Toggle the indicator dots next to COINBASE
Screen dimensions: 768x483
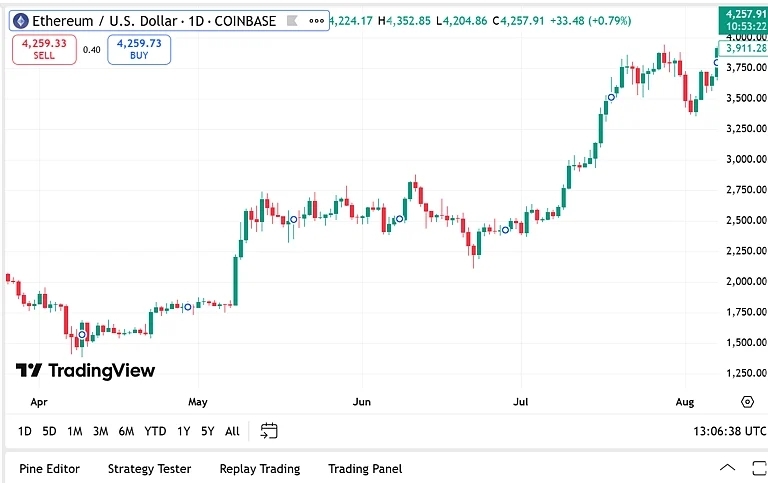(317, 21)
